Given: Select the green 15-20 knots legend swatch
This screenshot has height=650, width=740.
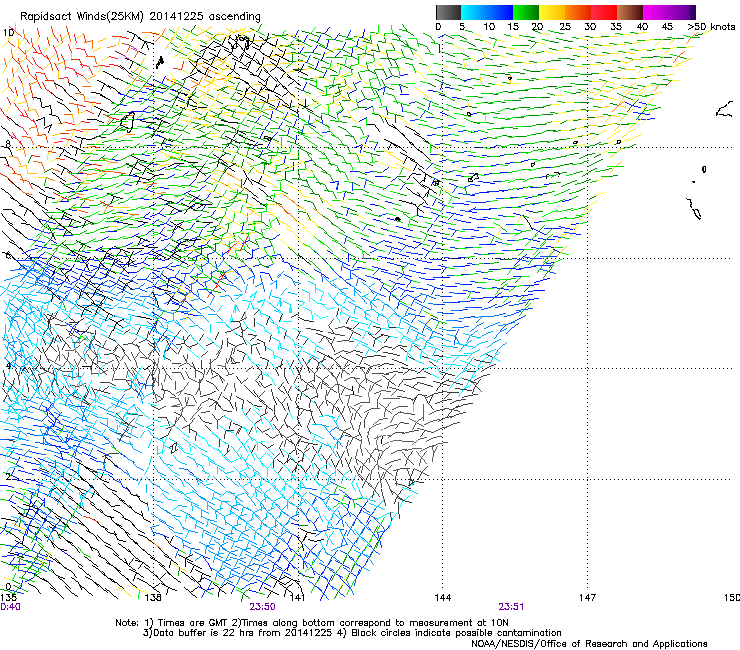Looking at the screenshot, I should click(526, 12).
